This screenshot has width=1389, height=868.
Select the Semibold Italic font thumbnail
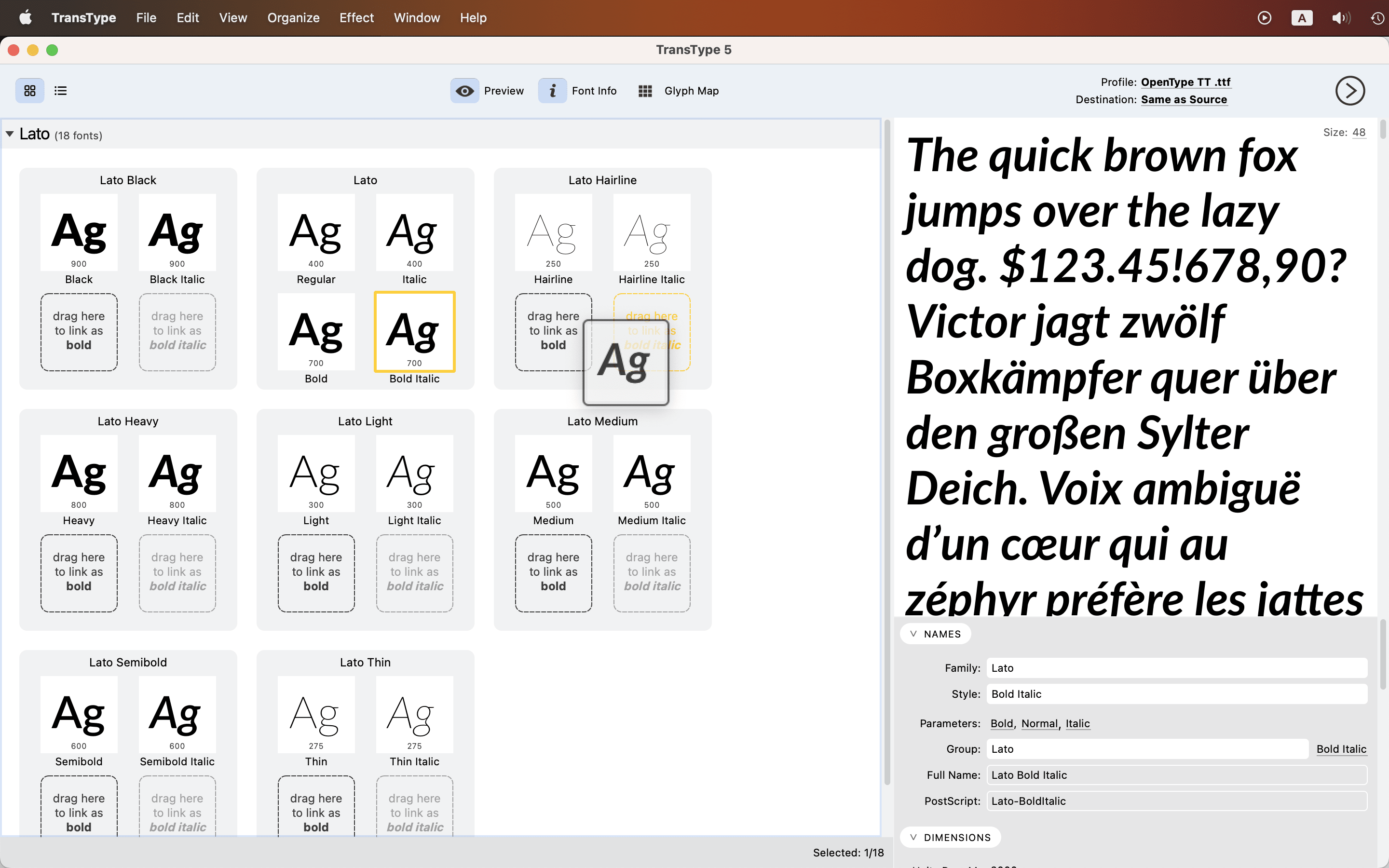tap(177, 714)
